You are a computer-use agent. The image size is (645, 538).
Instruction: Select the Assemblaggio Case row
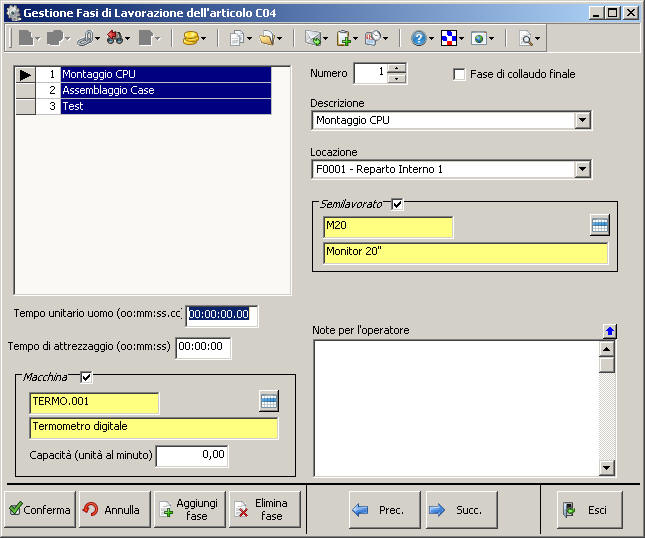[x=165, y=90]
